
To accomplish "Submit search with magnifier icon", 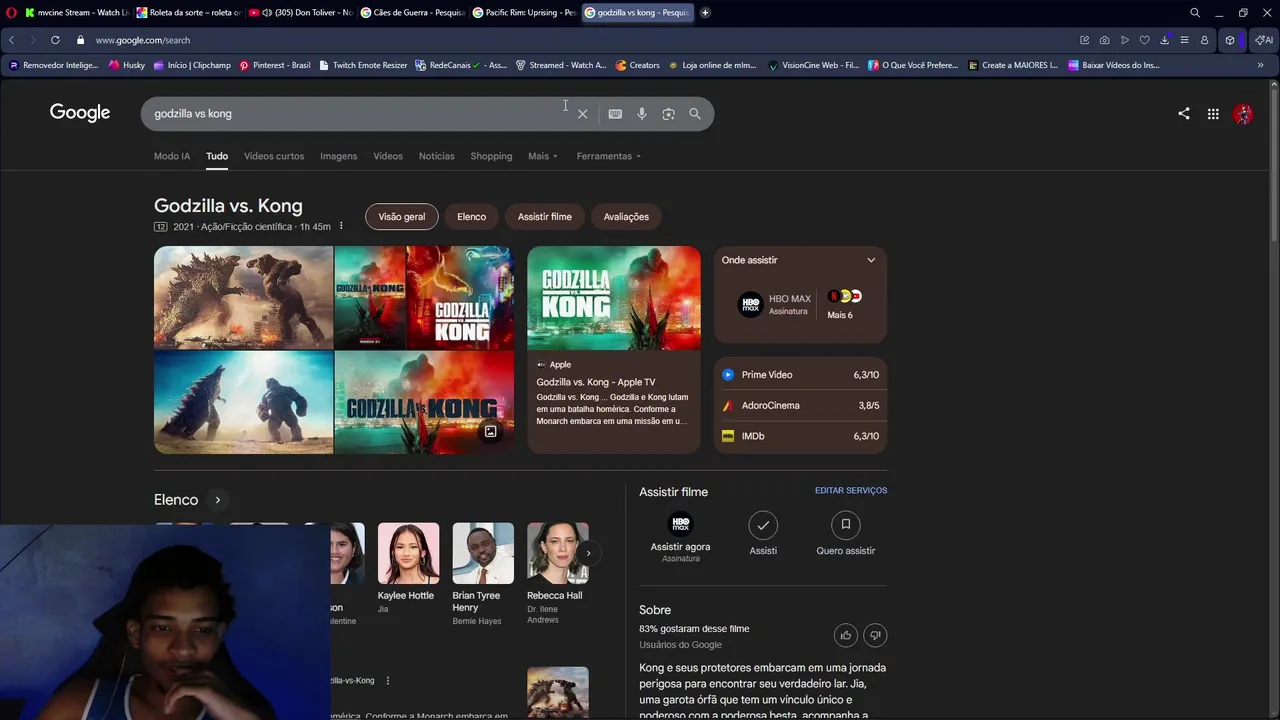I will (695, 114).
